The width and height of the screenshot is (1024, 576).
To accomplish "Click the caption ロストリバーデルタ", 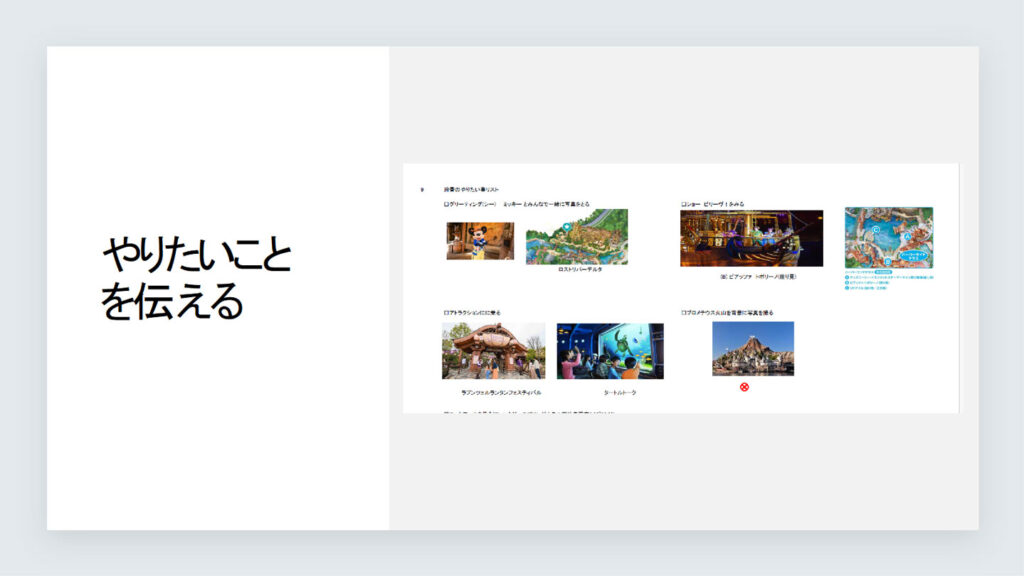I will [580, 269].
